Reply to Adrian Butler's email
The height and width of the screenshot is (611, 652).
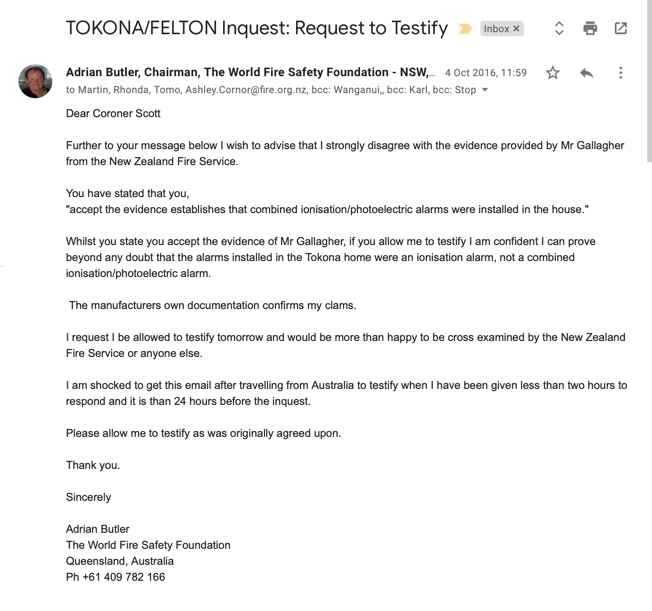pyautogui.click(x=587, y=73)
